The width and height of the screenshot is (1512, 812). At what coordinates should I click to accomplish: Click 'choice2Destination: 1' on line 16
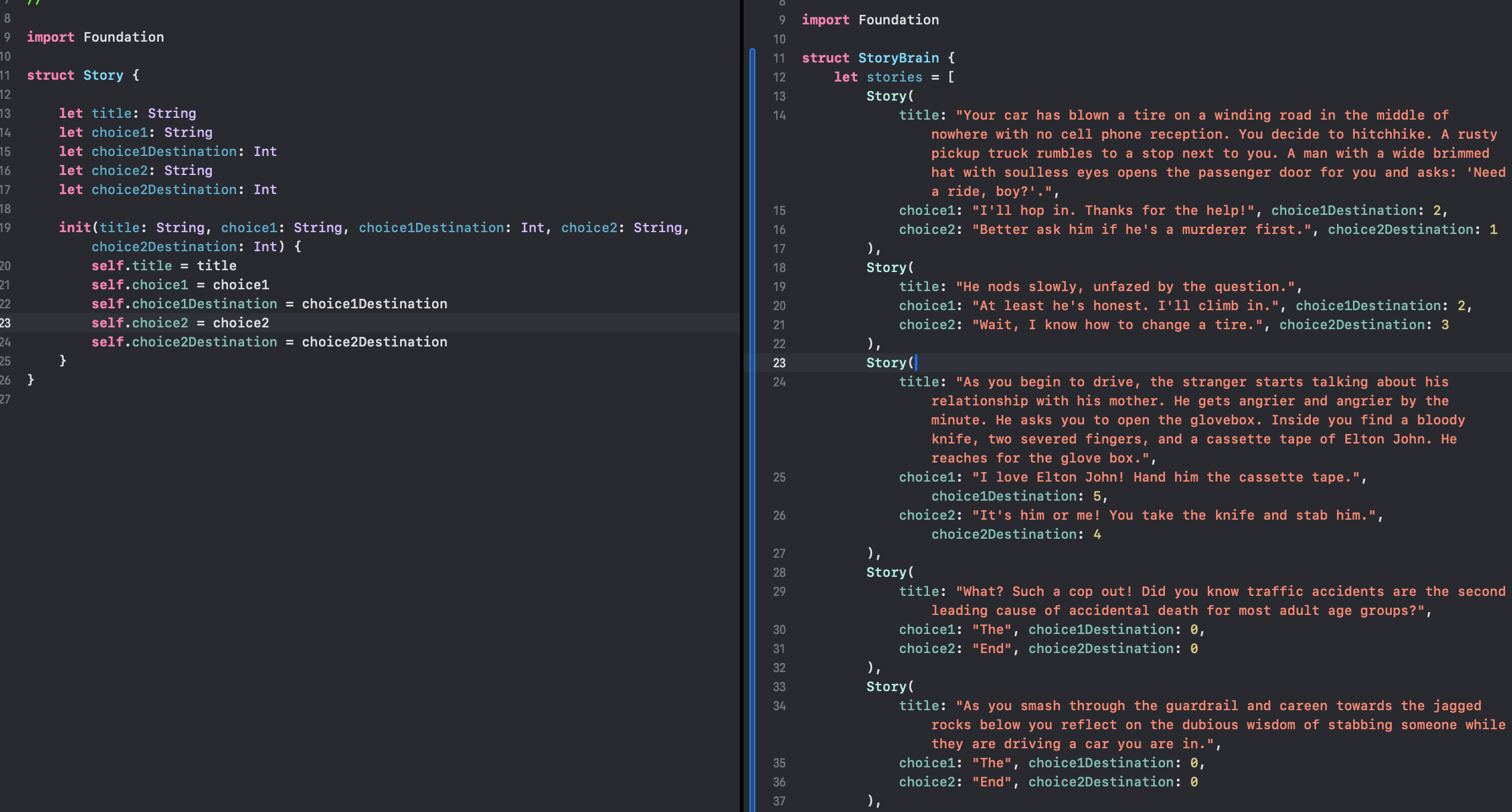point(1413,229)
